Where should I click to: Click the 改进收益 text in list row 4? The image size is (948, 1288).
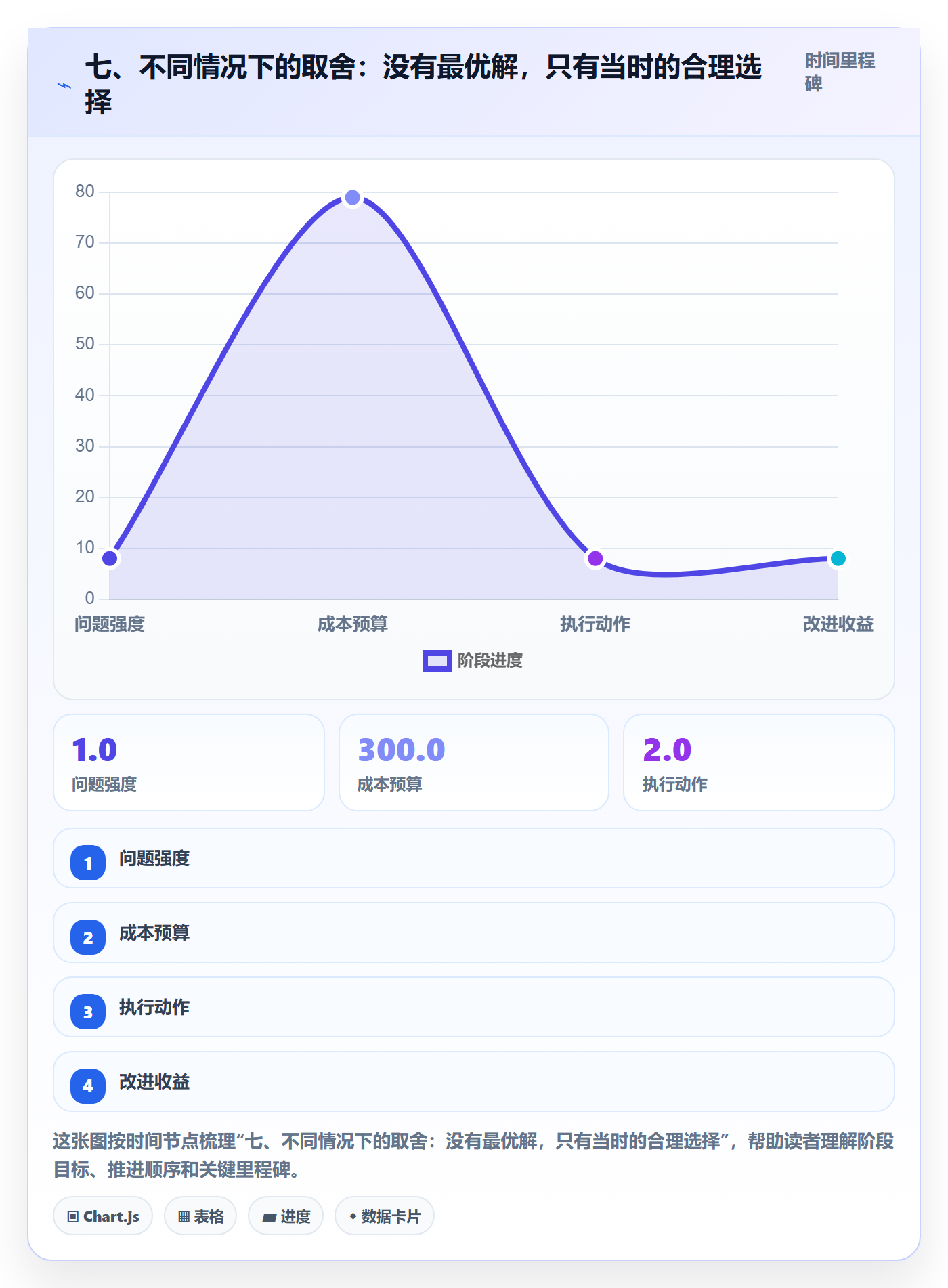tap(154, 1082)
